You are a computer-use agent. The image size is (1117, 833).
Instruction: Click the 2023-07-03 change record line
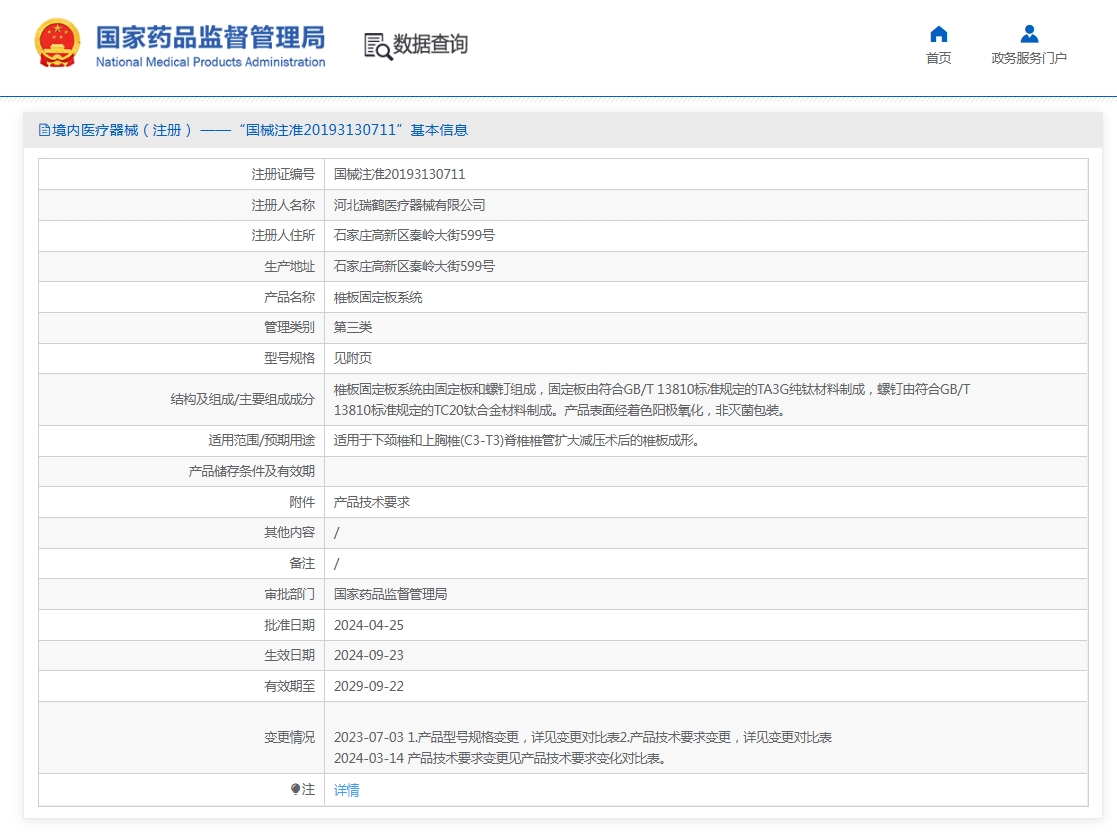coord(583,737)
